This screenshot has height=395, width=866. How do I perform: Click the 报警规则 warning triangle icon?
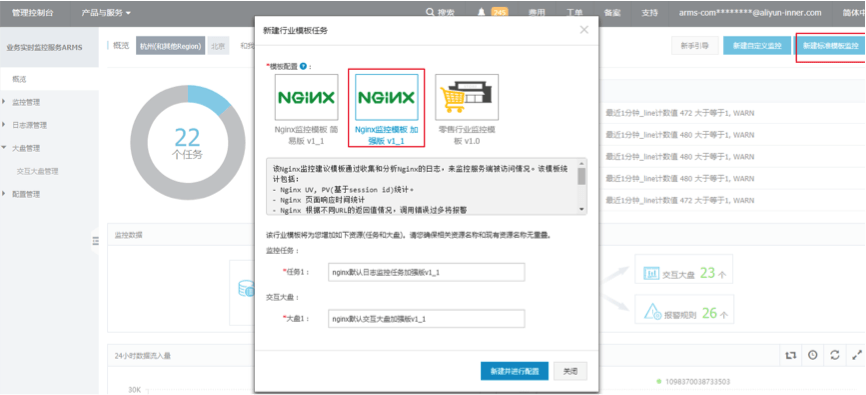coord(653,313)
